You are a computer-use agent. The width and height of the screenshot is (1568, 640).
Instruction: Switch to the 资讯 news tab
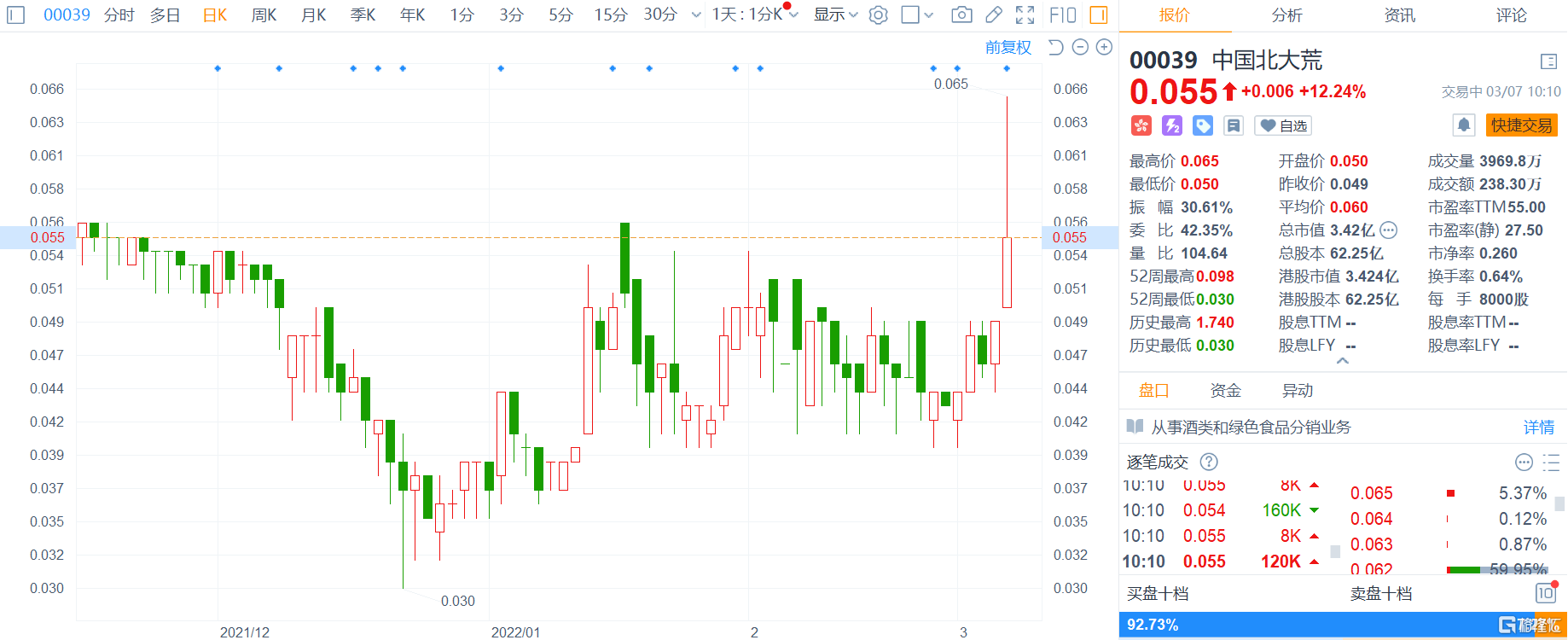click(x=1400, y=15)
